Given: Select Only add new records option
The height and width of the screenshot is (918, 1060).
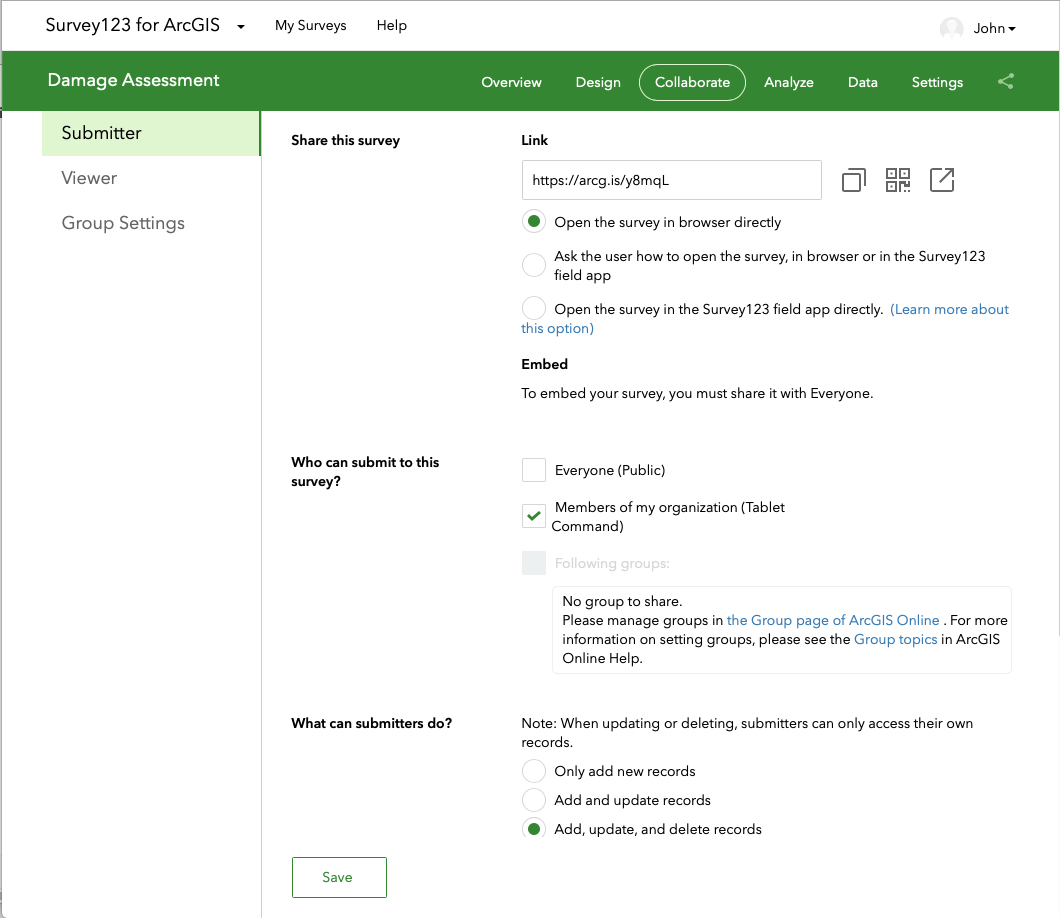Looking at the screenshot, I should coord(534,771).
